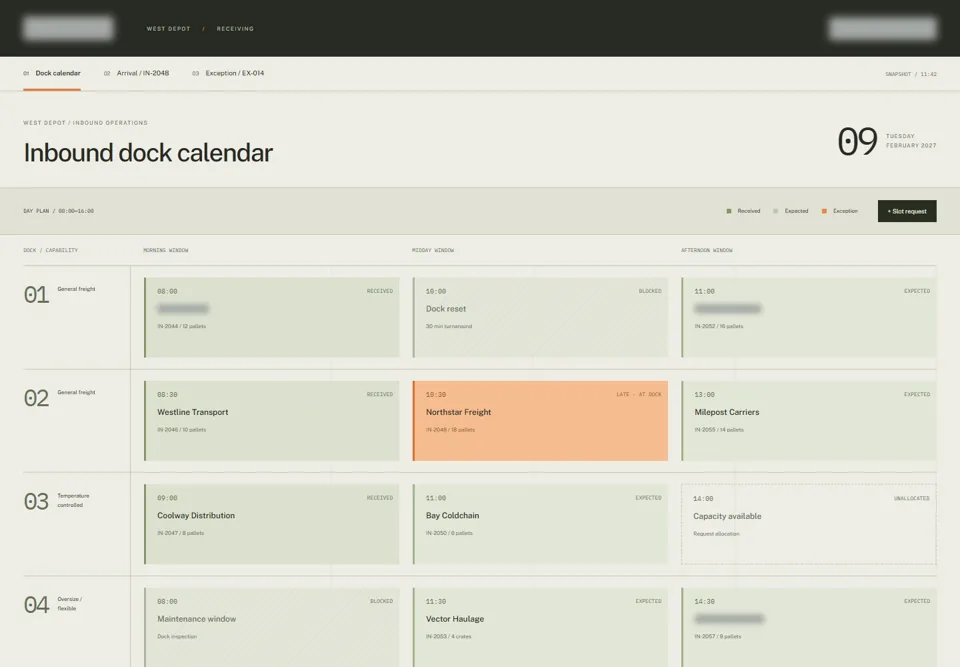Click dock number 02 row label
The width and height of the screenshot is (960, 667).
(36, 399)
